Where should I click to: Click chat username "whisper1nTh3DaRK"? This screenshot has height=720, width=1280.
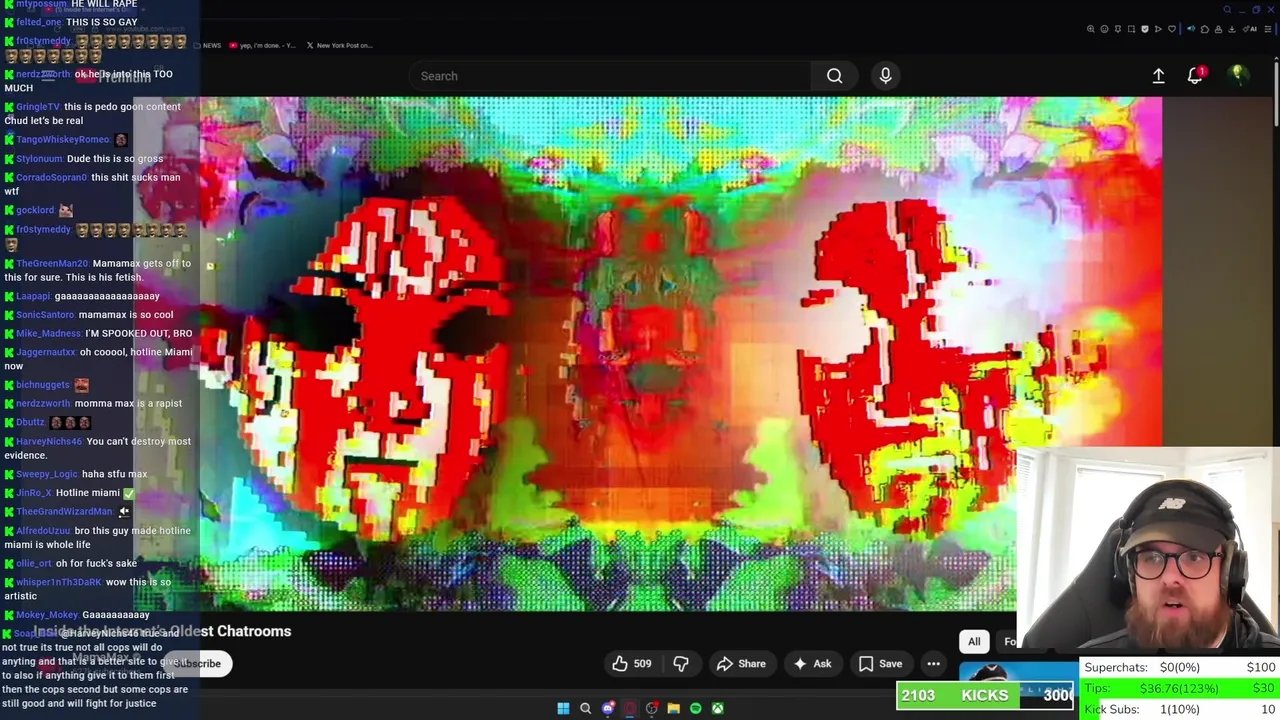tap(58, 581)
